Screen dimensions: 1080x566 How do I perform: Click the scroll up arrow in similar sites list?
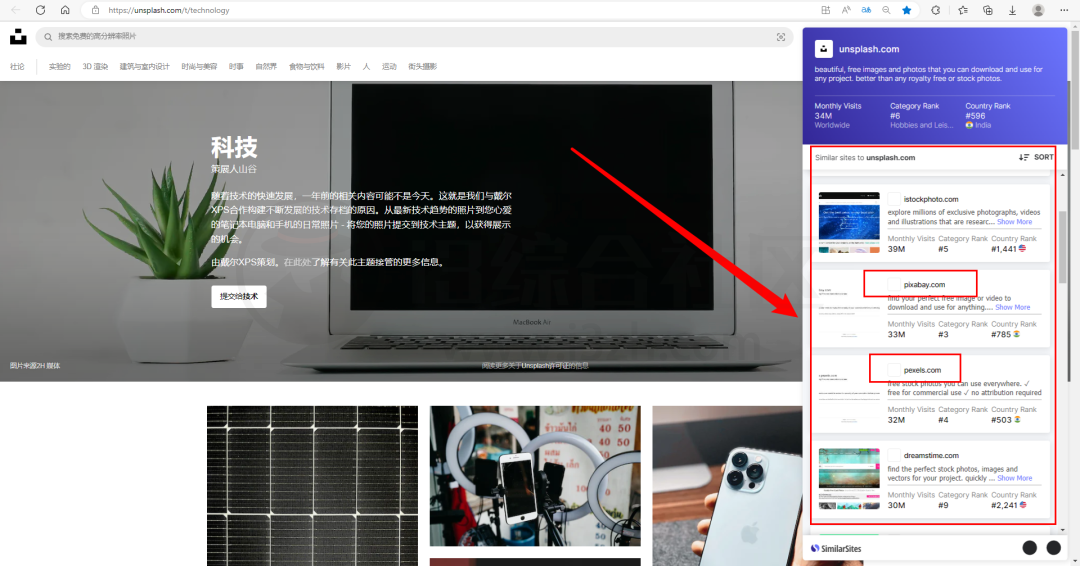1063,175
